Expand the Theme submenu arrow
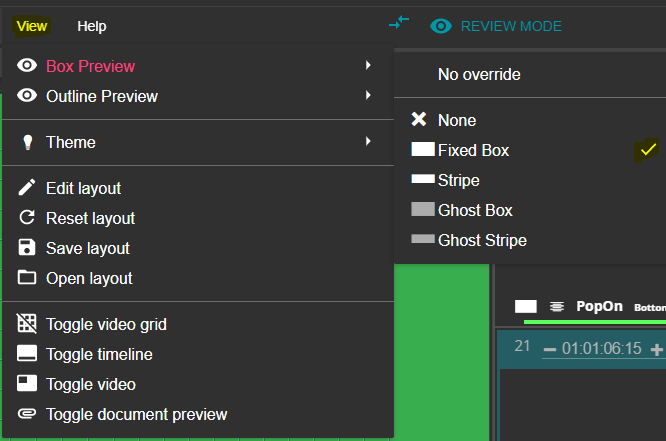This screenshot has height=441, width=666. [368, 142]
